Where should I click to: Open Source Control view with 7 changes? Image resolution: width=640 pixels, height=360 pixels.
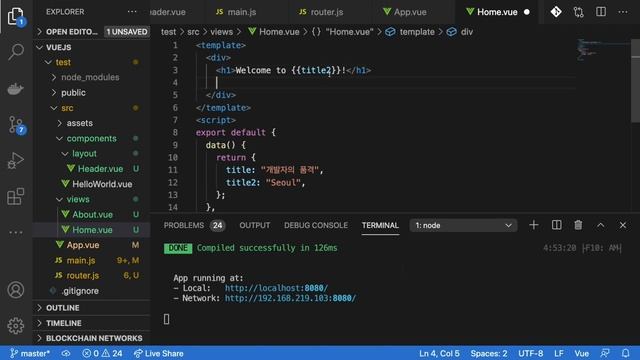[x=16, y=124]
